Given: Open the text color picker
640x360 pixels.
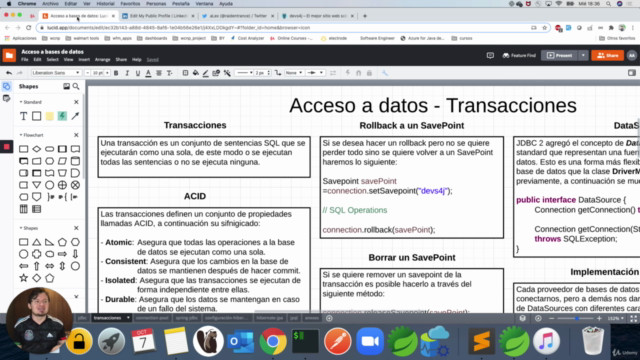Looking at the screenshot, I should coord(148,73).
